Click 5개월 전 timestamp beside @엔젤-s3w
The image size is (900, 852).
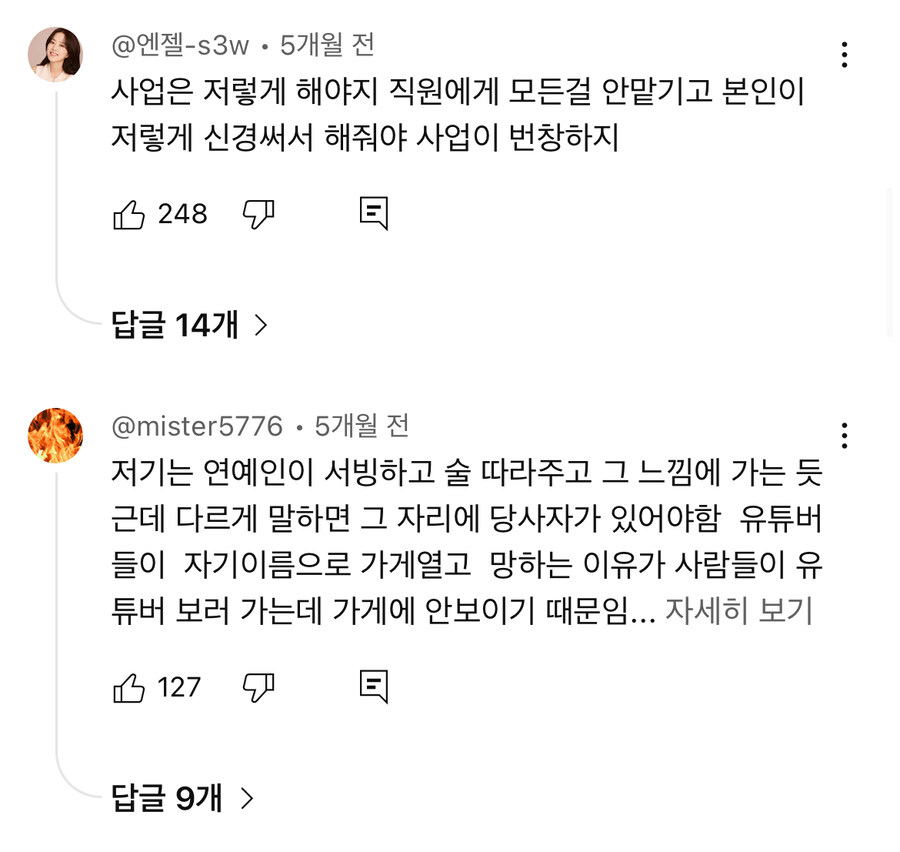[x=327, y=45]
